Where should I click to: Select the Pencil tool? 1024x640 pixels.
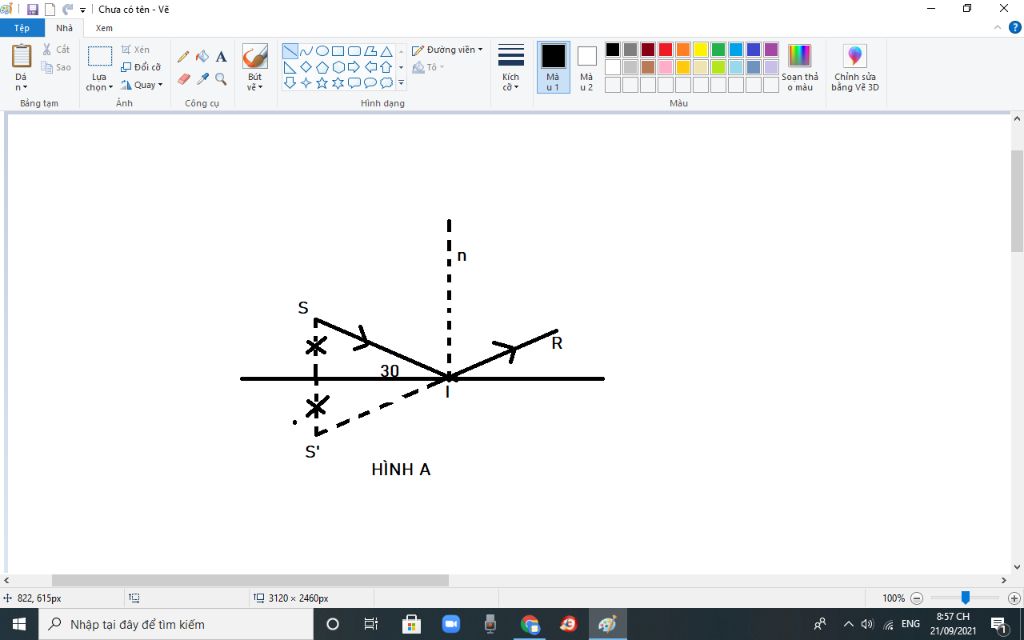pyautogui.click(x=183, y=57)
